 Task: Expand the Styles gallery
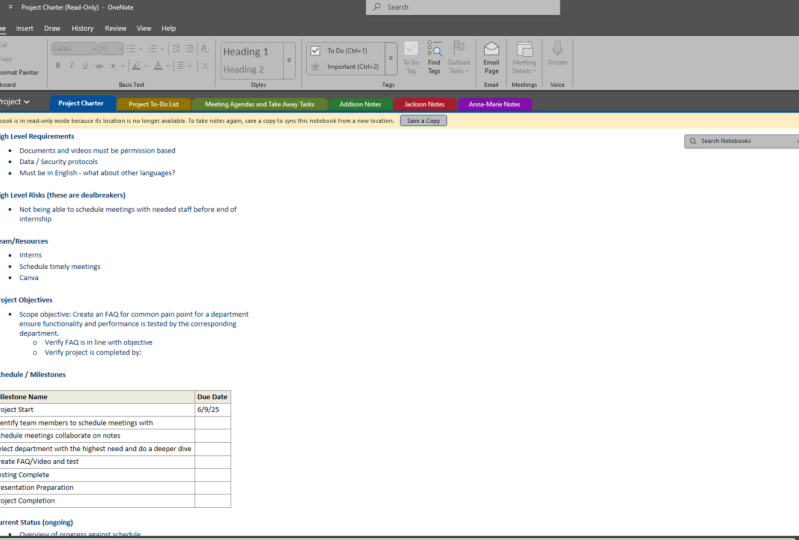pyautogui.click(x=289, y=60)
